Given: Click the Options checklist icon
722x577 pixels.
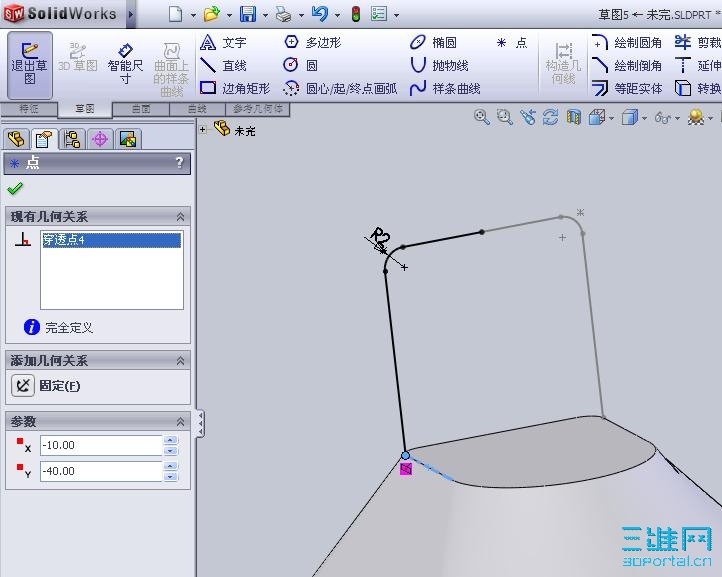Looking at the screenshot, I should [x=379, y=14].
